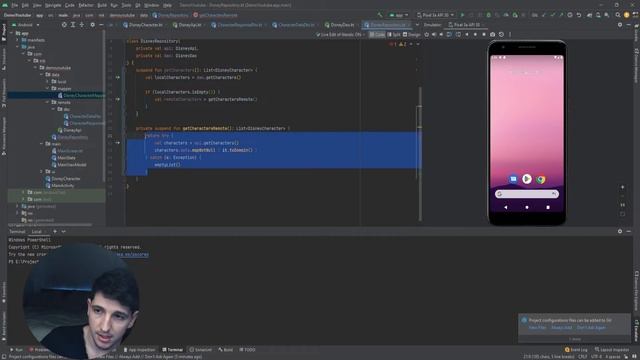Open Event Log in status bar
This screenshot has height=360, width=640.
(x=576, y=350)
